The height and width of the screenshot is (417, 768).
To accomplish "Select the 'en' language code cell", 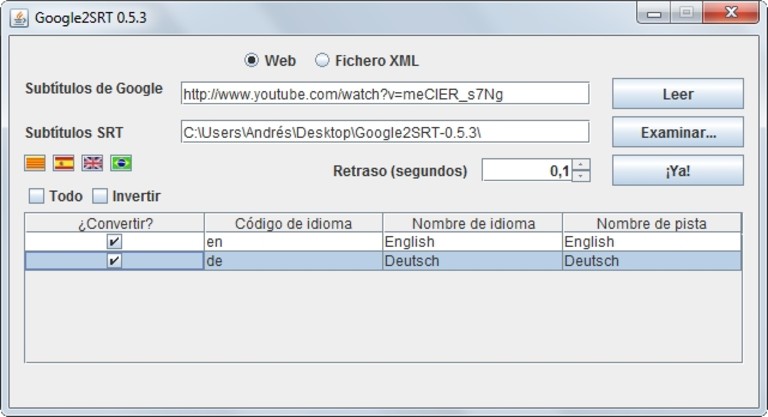I will (293, 242).
